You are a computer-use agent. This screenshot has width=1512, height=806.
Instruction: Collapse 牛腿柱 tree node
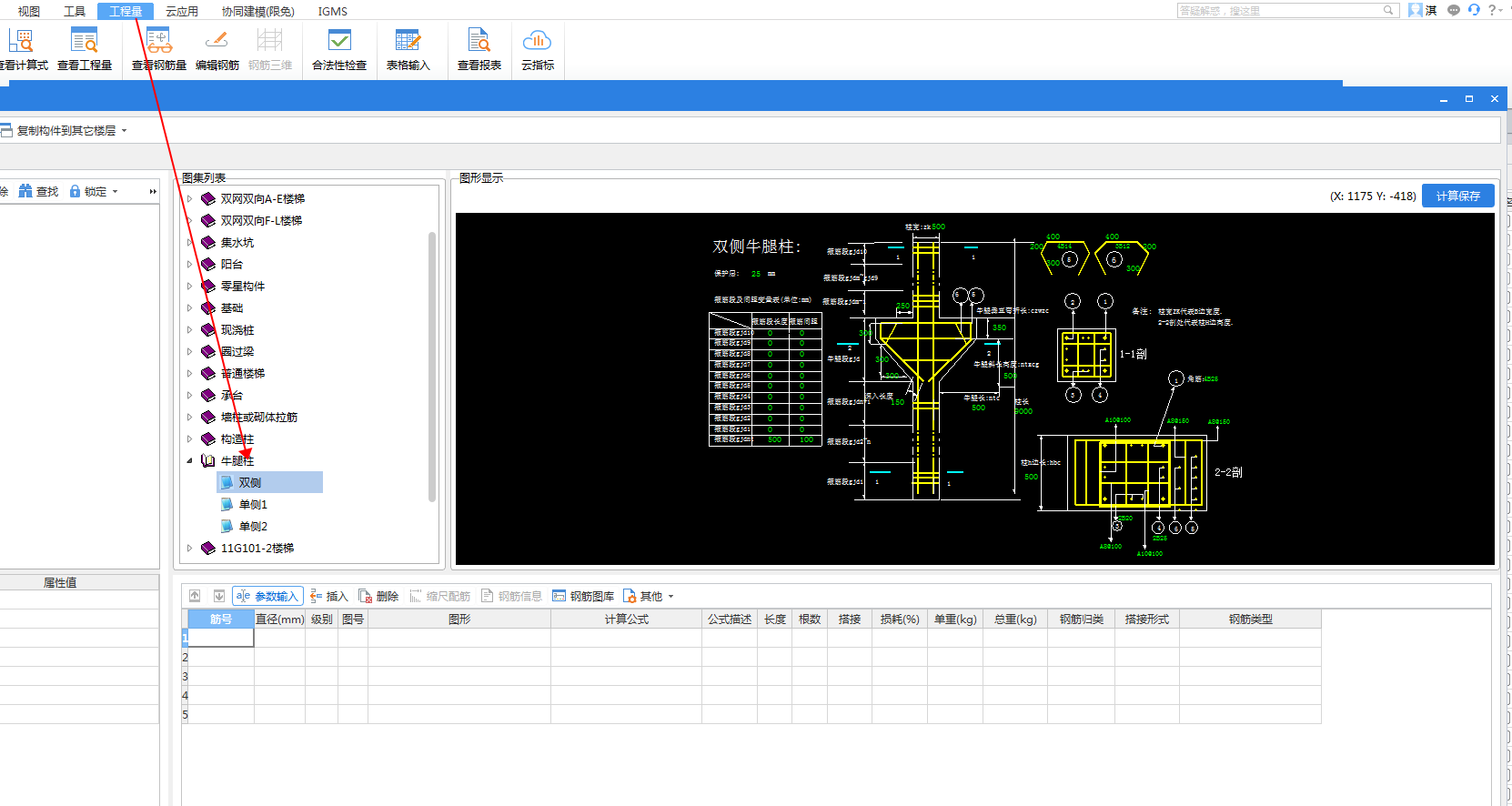pos(189,460)
